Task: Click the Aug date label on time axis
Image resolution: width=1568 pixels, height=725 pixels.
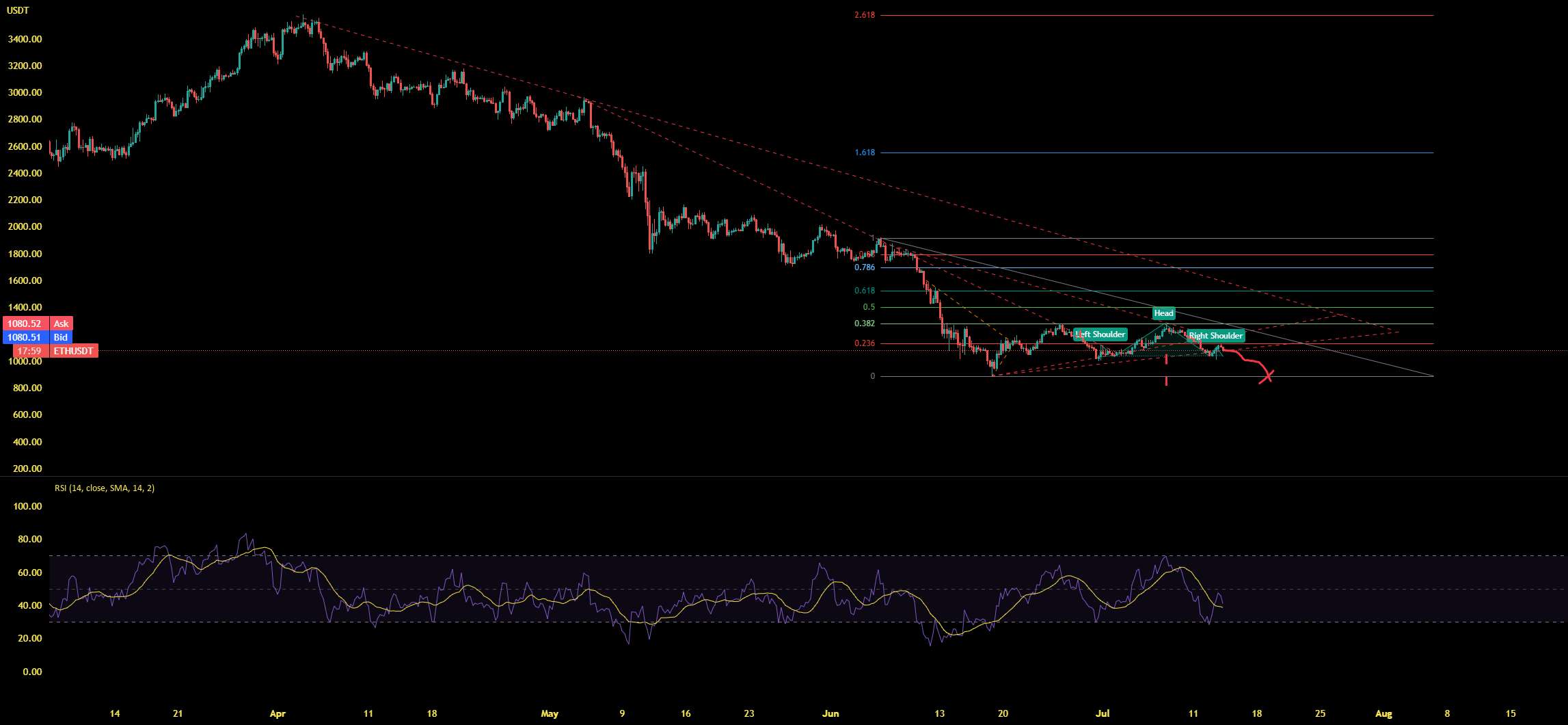Action: (1383, 714)
